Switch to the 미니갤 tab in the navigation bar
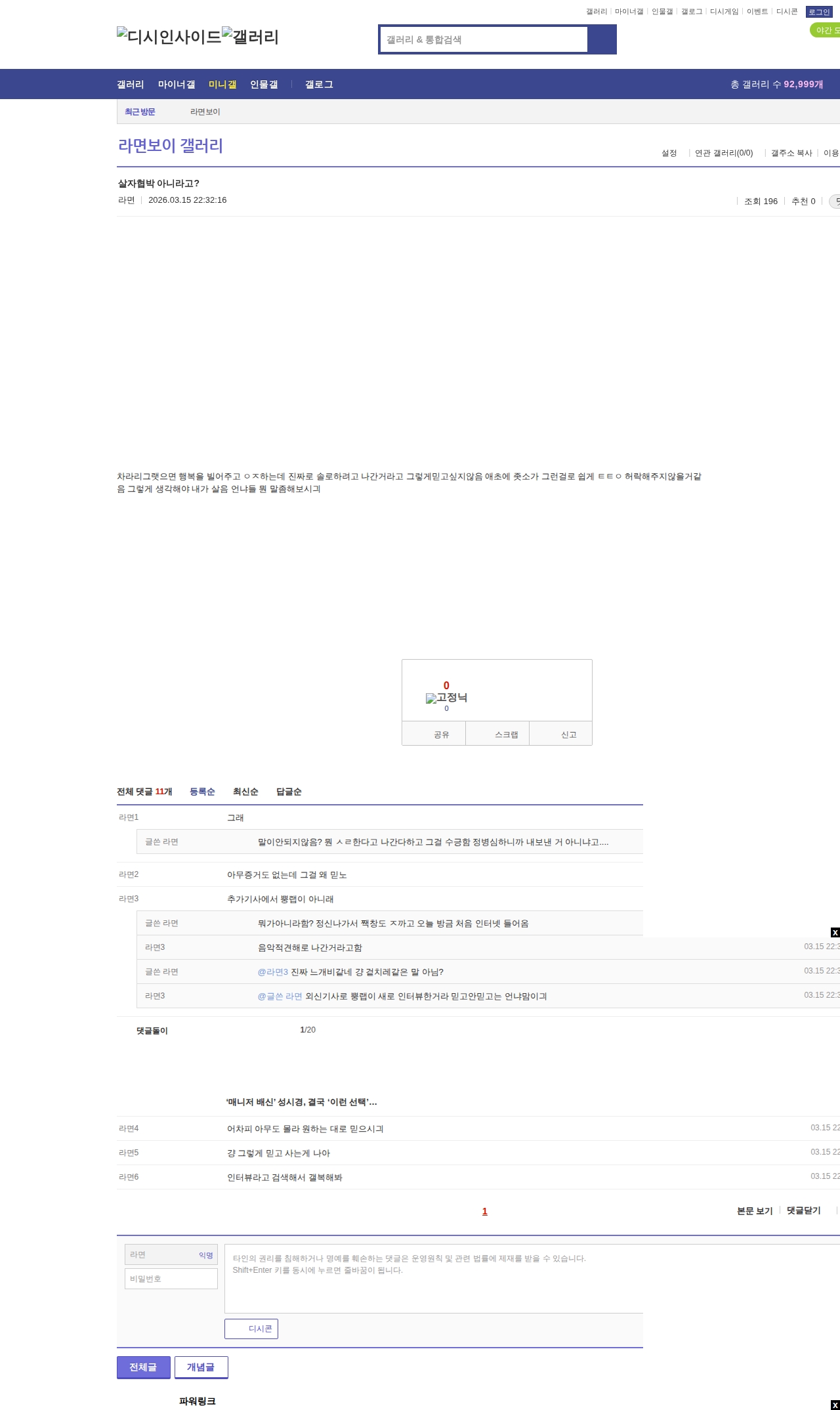 222,84
